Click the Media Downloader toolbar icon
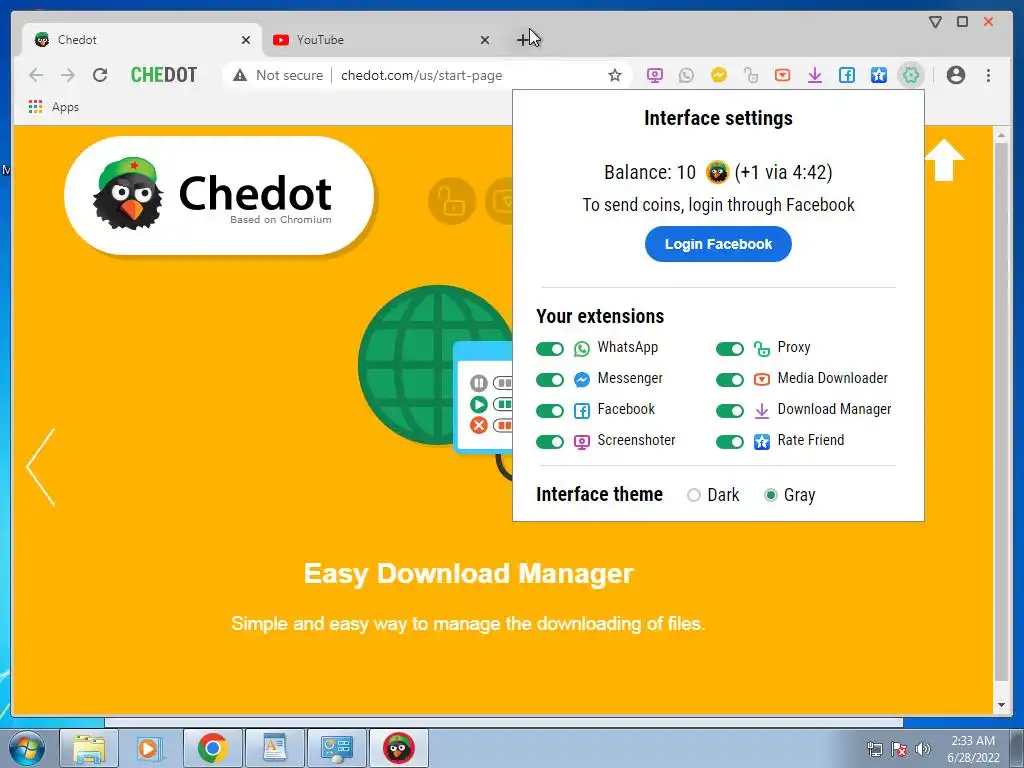 (782, 75)
